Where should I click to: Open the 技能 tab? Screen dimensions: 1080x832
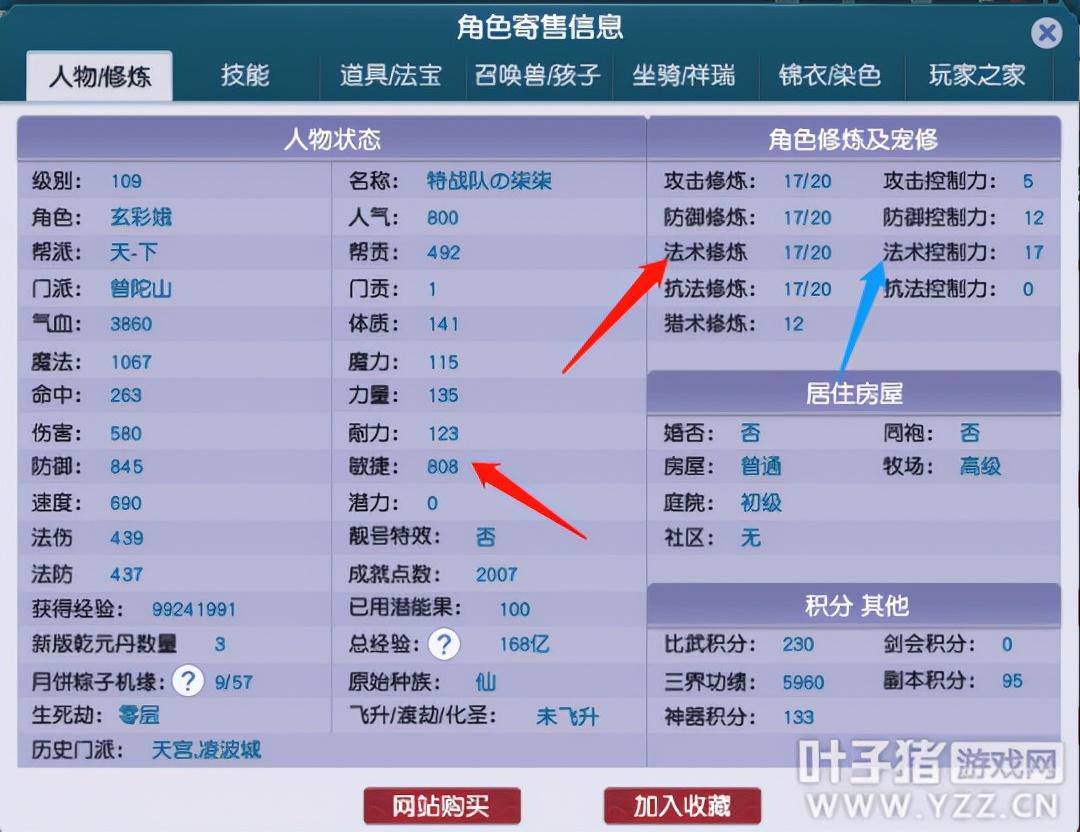pos(245,76)
